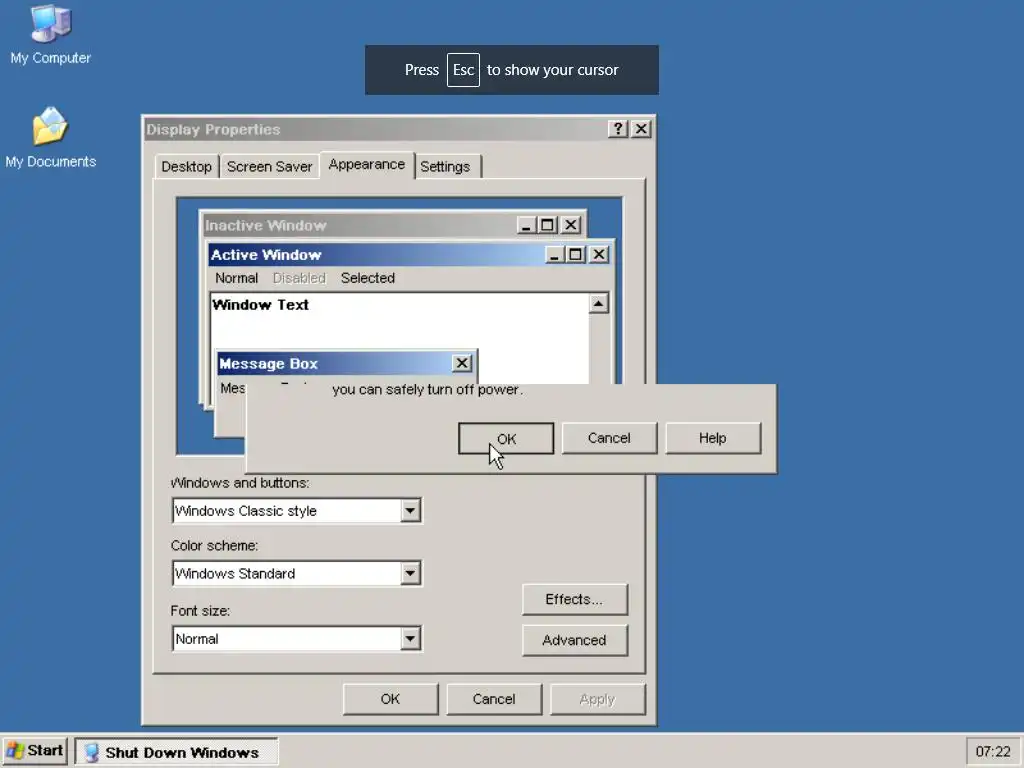Expand the Color scheme dropdown
This screenshot has height=768, width=1024.
point(410,573)
